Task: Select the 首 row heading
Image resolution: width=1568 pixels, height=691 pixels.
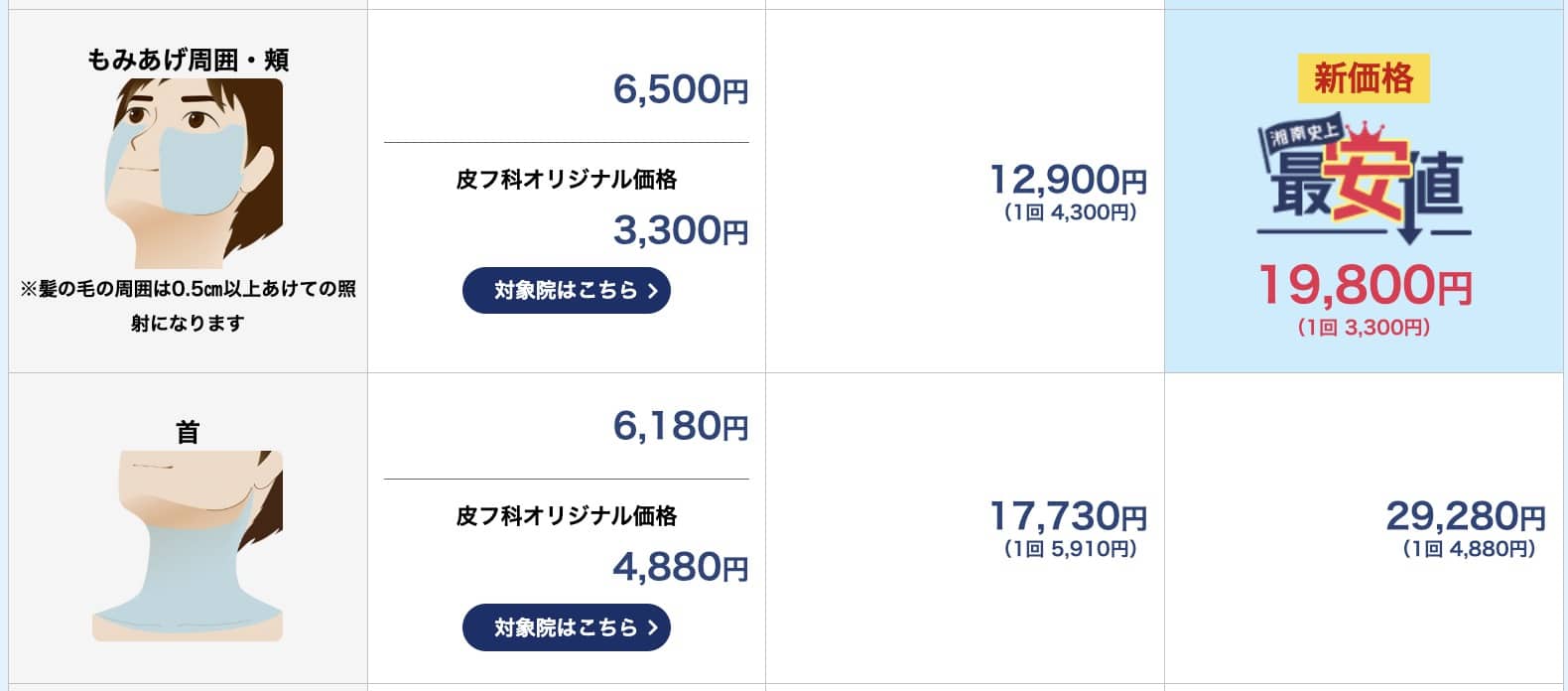Action: pos(188,433)
